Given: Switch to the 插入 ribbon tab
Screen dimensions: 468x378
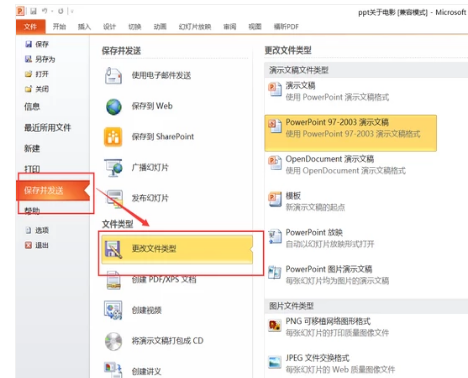Looking at the screenshot, I should click(x=84, y=27).
